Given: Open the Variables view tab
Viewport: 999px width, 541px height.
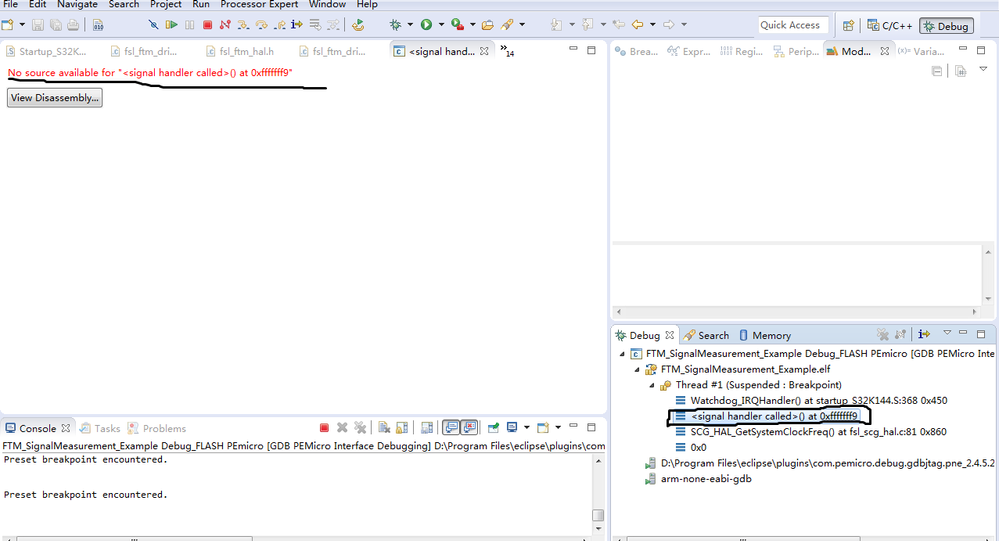Looking at the screenshot, I should click(x=921, y=52).
